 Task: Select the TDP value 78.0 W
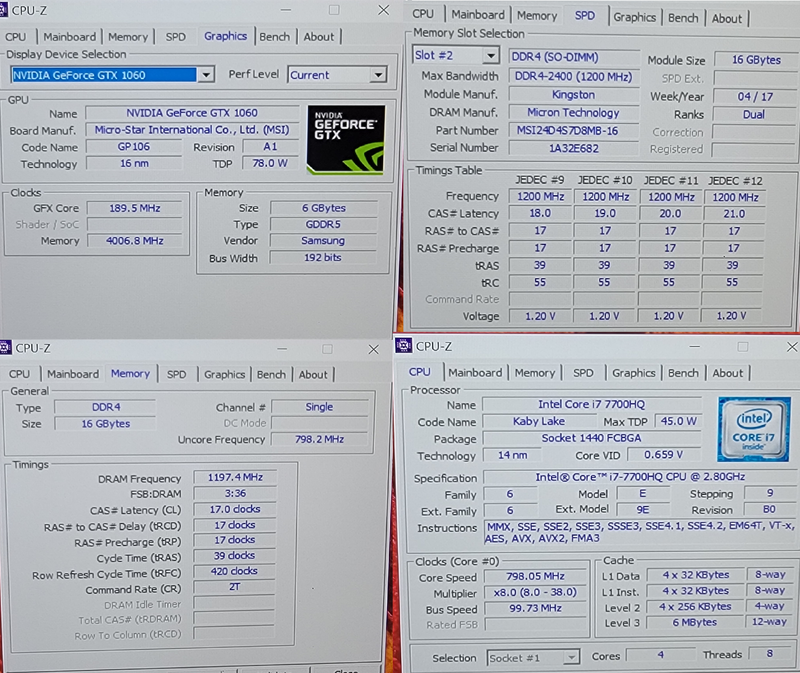270,163
